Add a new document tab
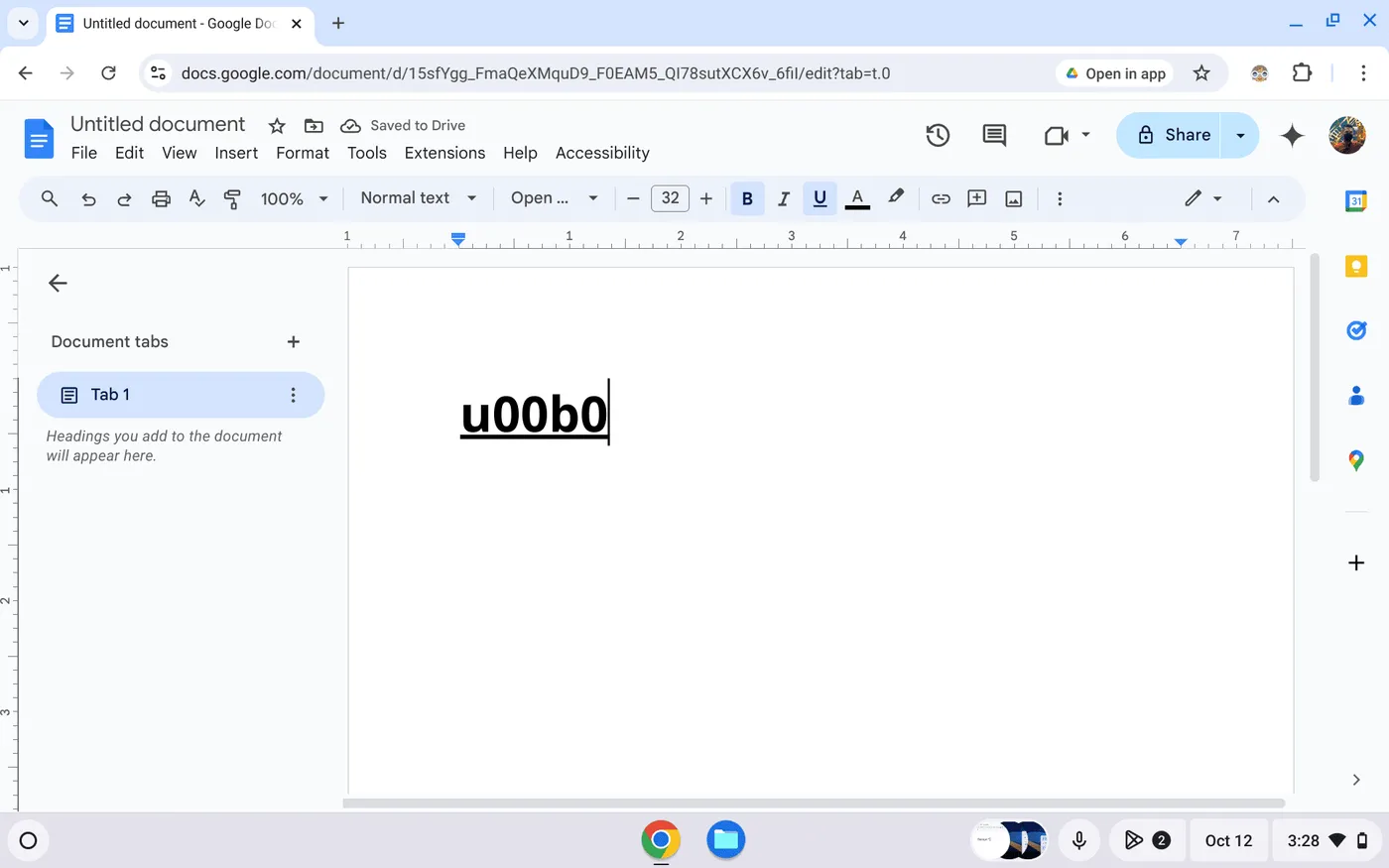The width and height of the screenshot is (1389, 868). [294, 342]
